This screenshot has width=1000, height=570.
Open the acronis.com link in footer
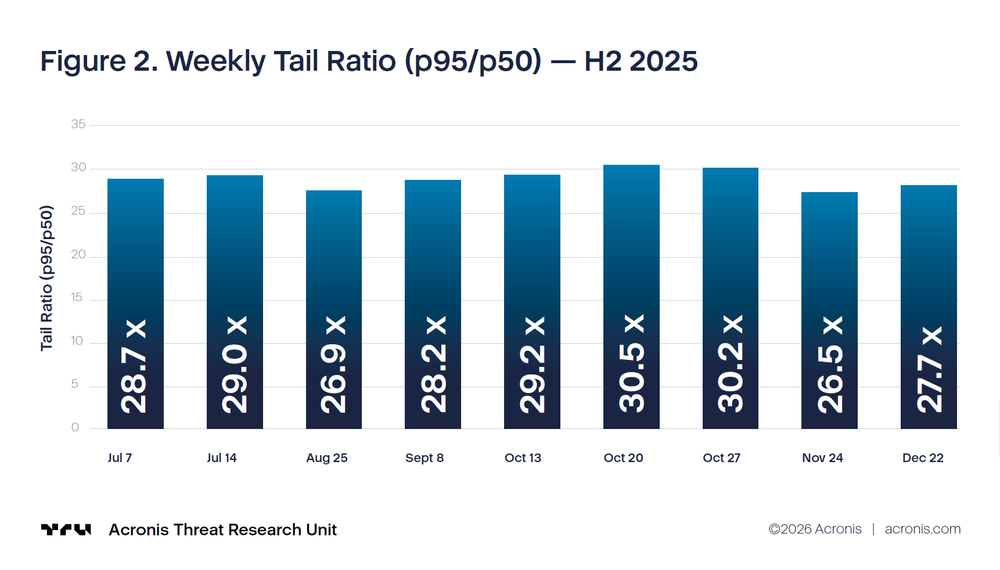922,529
